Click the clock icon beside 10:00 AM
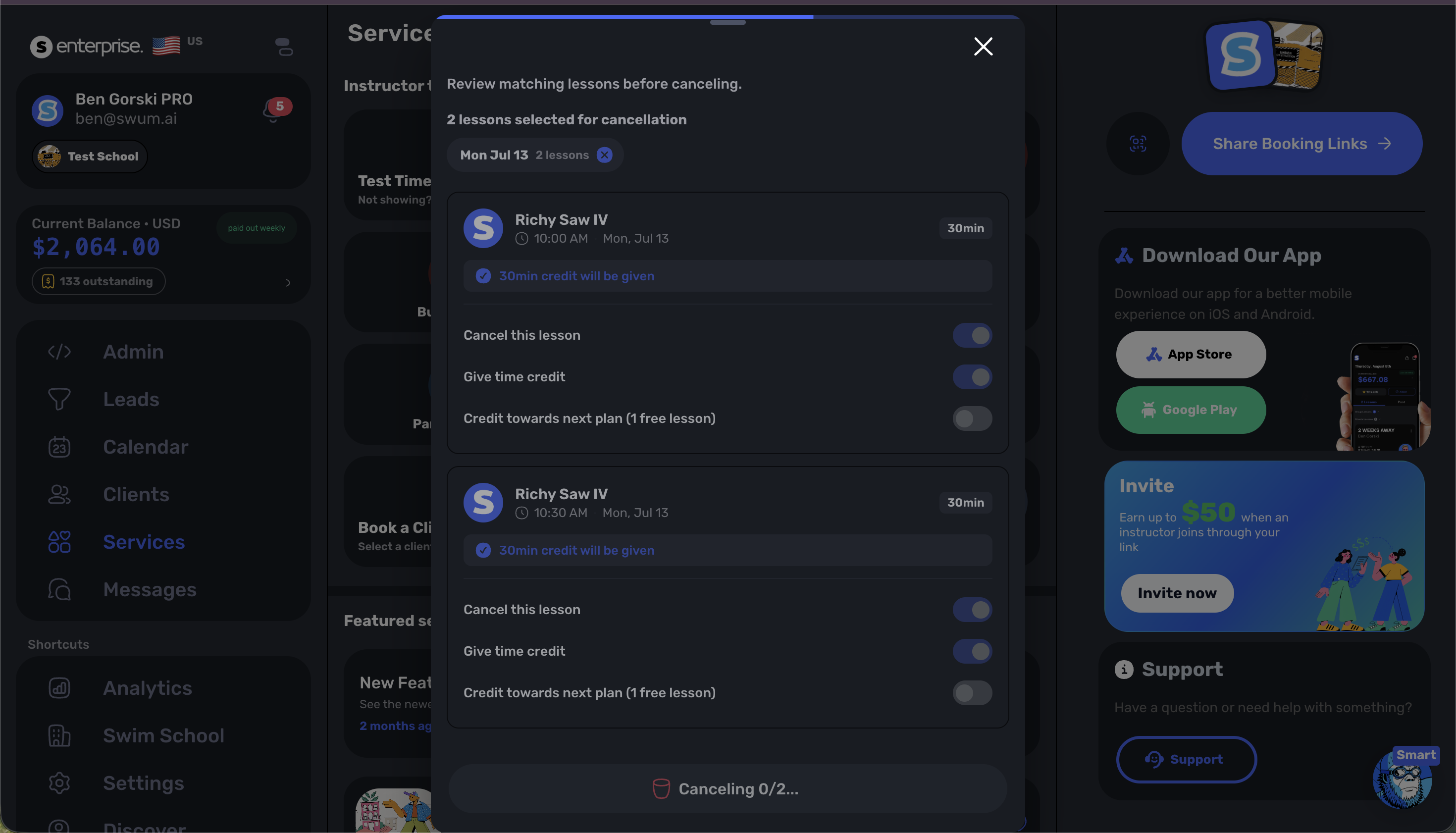The height and width of the screenshot is (833, 1456). tap(521, 239)
